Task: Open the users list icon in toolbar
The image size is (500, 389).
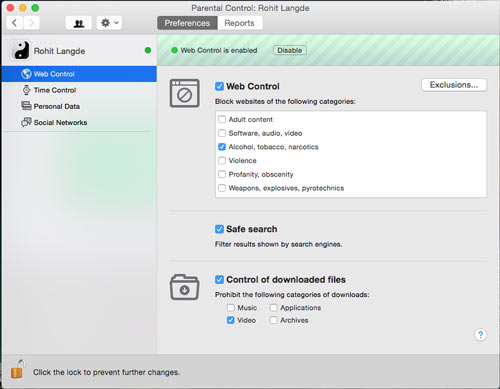Action: (79, 23)
